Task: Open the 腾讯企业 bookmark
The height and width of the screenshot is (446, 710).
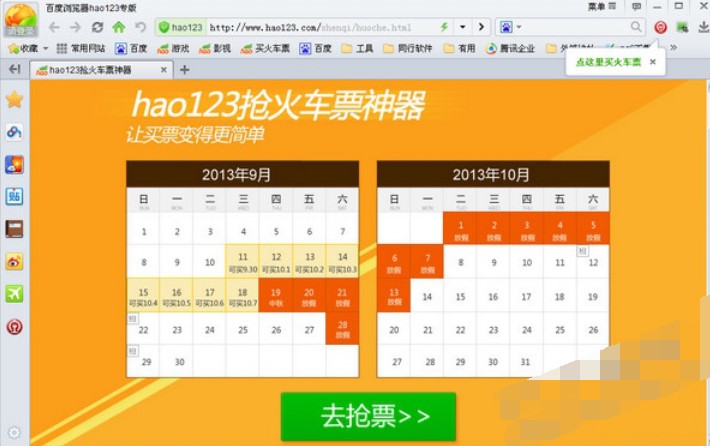Action: [x=510, y=48]
